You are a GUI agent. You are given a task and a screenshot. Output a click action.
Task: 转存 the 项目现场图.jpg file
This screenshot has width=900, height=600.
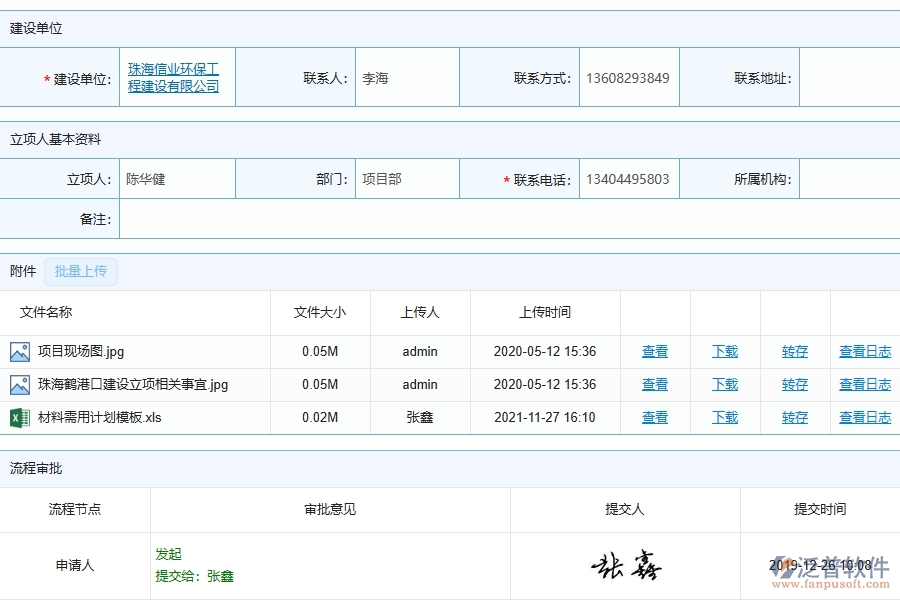[794, 351]
